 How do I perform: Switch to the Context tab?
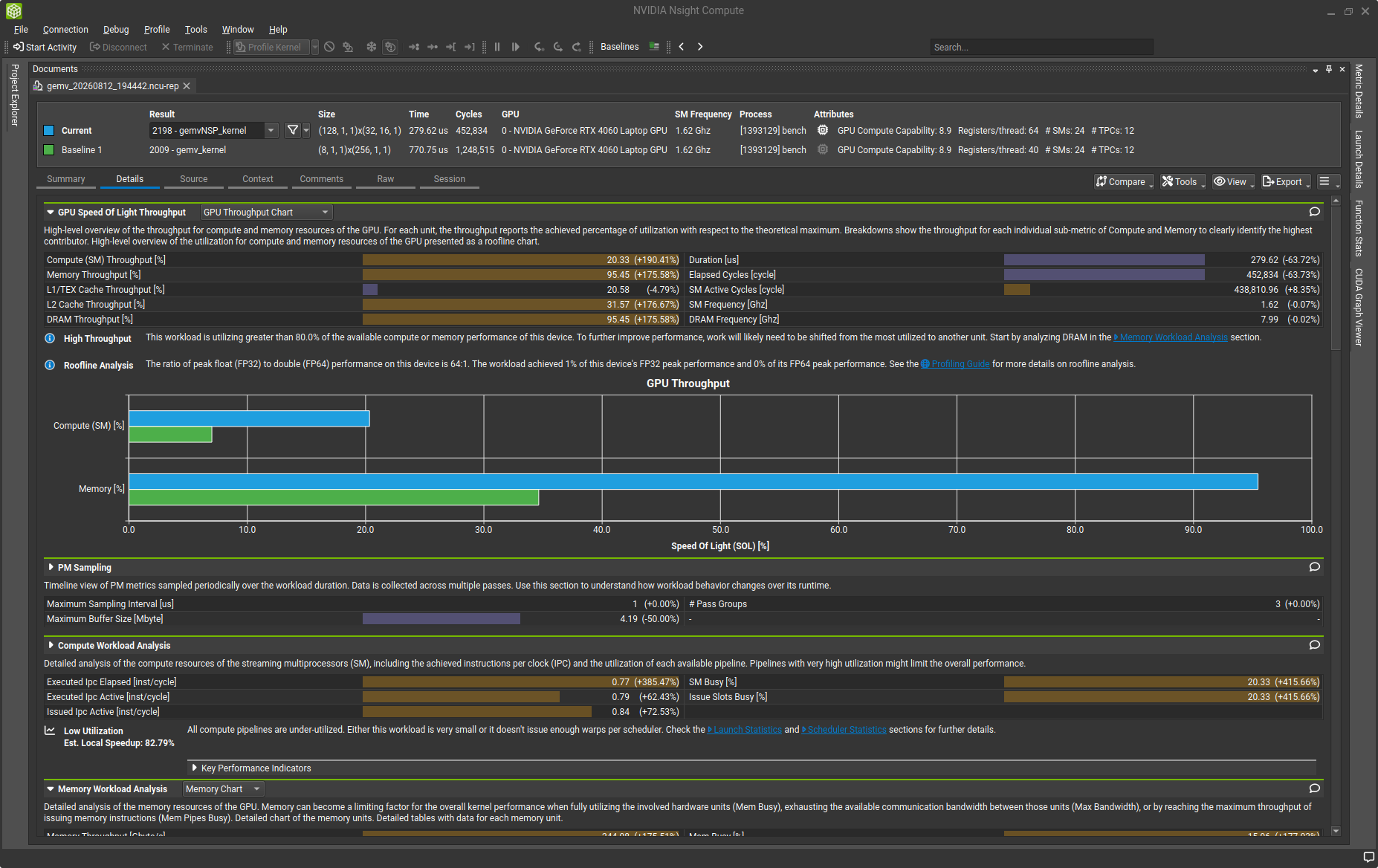click(x=258, y=179)
